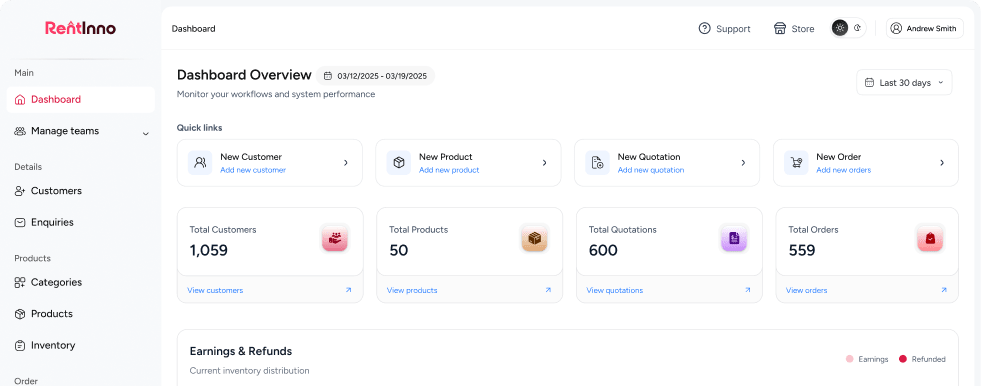Click the View quotations link
The width and height of the screenshot is (981, 386).
[614, 290]
